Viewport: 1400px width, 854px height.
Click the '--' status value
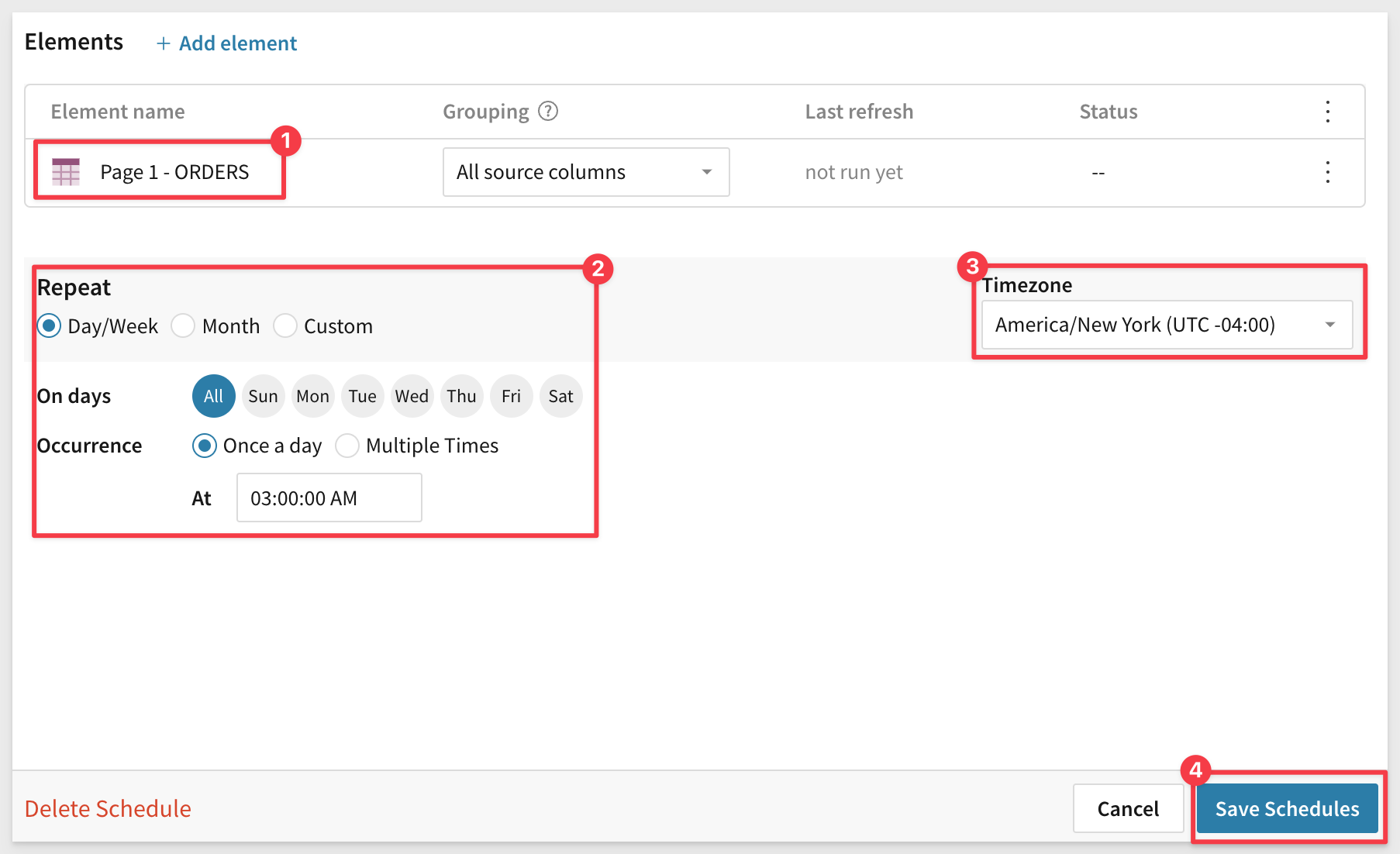click(1098, 173)
